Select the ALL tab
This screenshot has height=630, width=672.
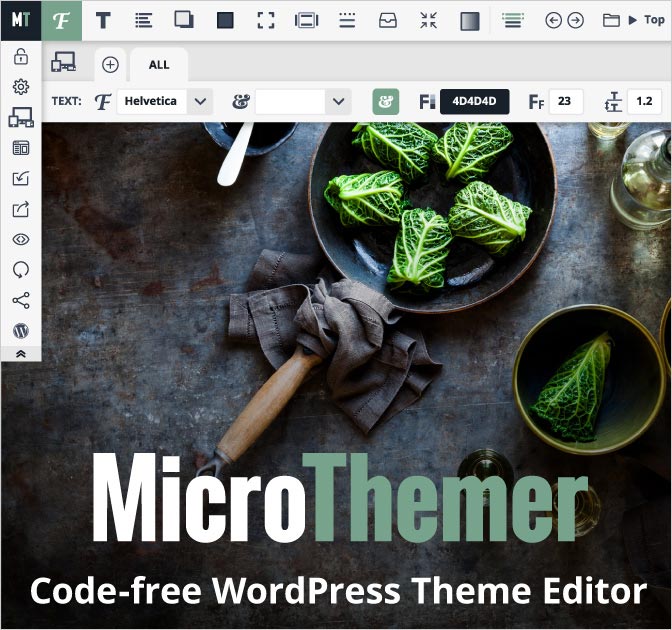pyautogui.click(x=159, y=65)
